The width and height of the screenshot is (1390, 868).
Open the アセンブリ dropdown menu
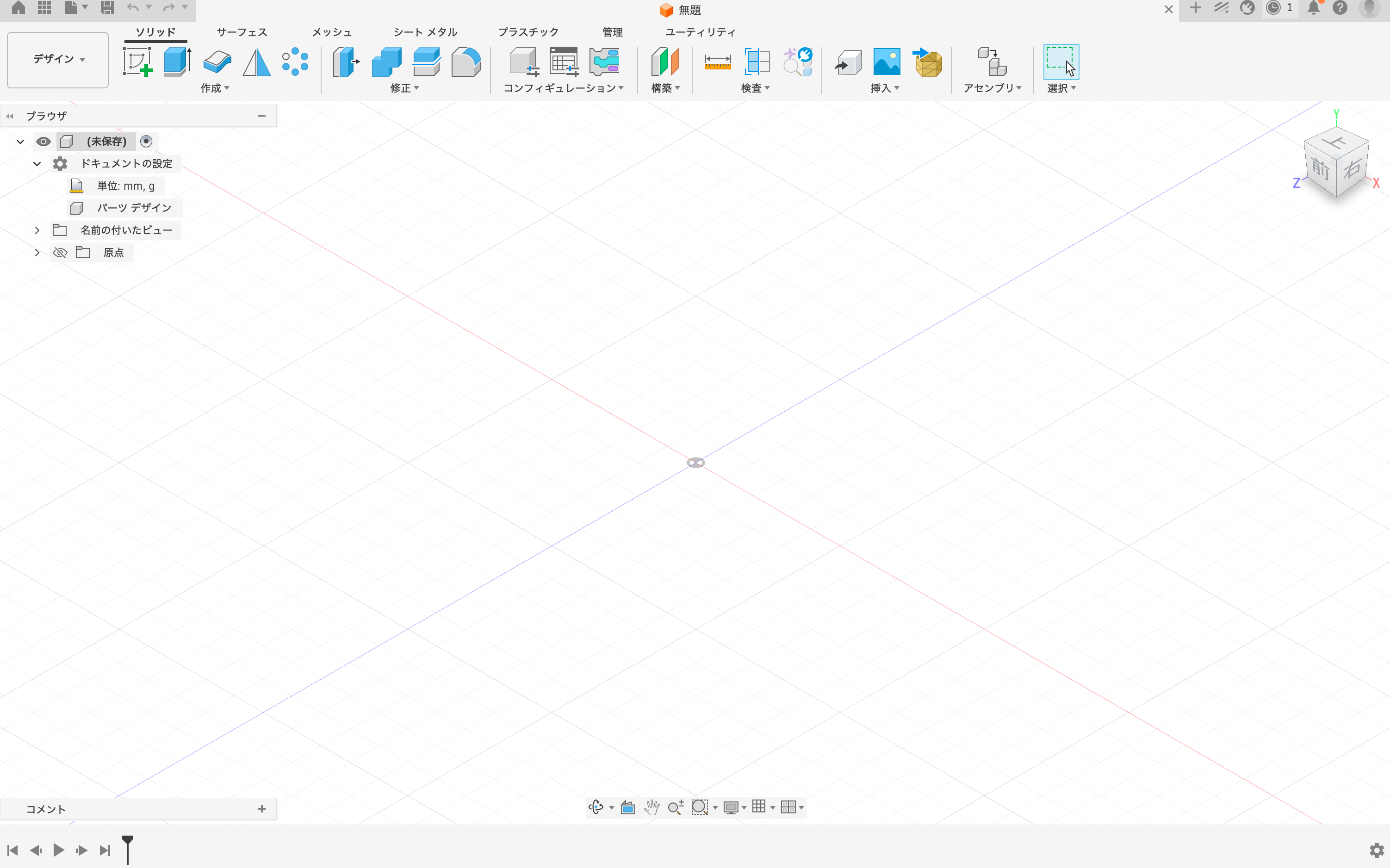click(x=992, y=88)
